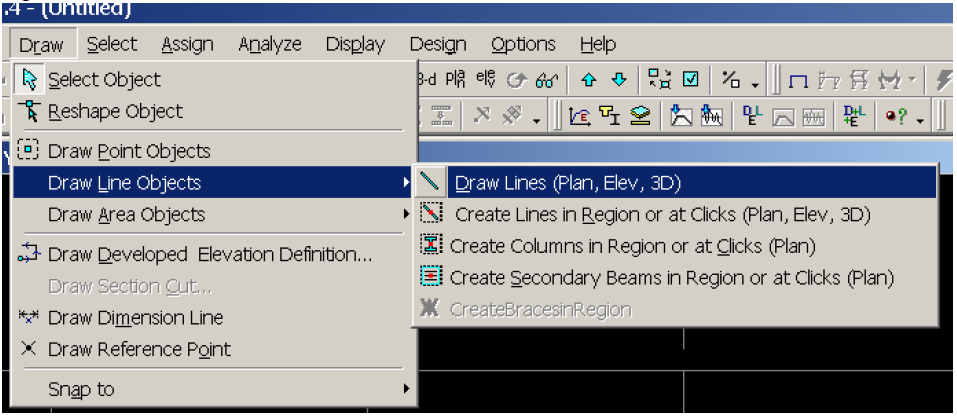Open the Assign menu
Viewport: 957px width, 416px height.
[187, 45]
